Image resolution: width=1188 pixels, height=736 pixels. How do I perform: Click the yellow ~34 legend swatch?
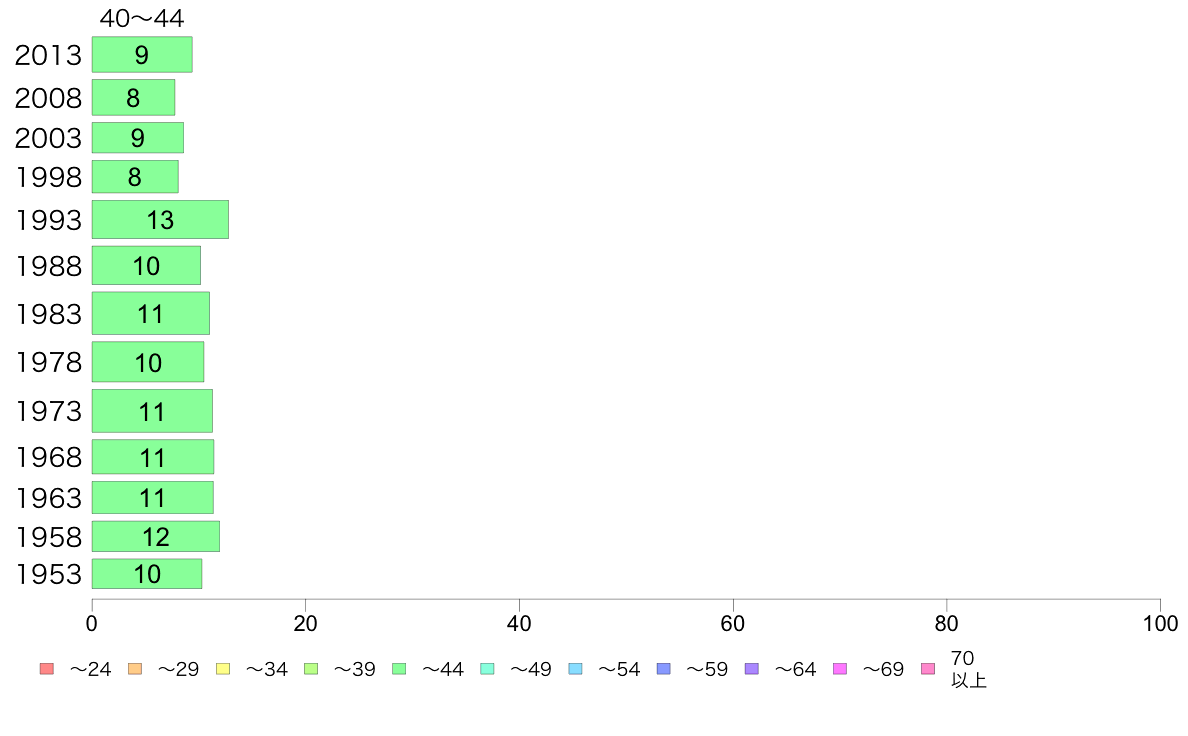[223, 669]
